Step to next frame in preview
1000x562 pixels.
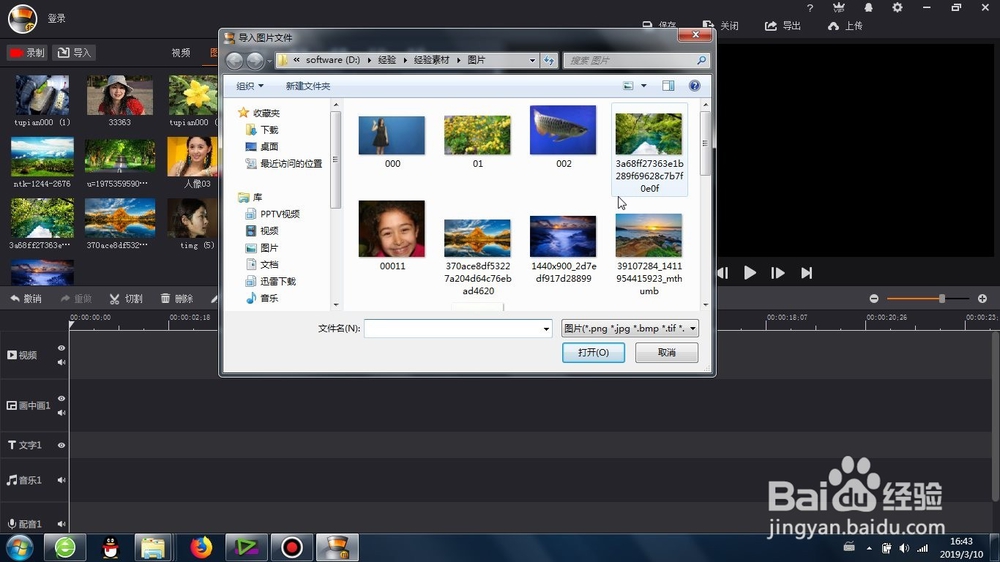pos(777,273)
